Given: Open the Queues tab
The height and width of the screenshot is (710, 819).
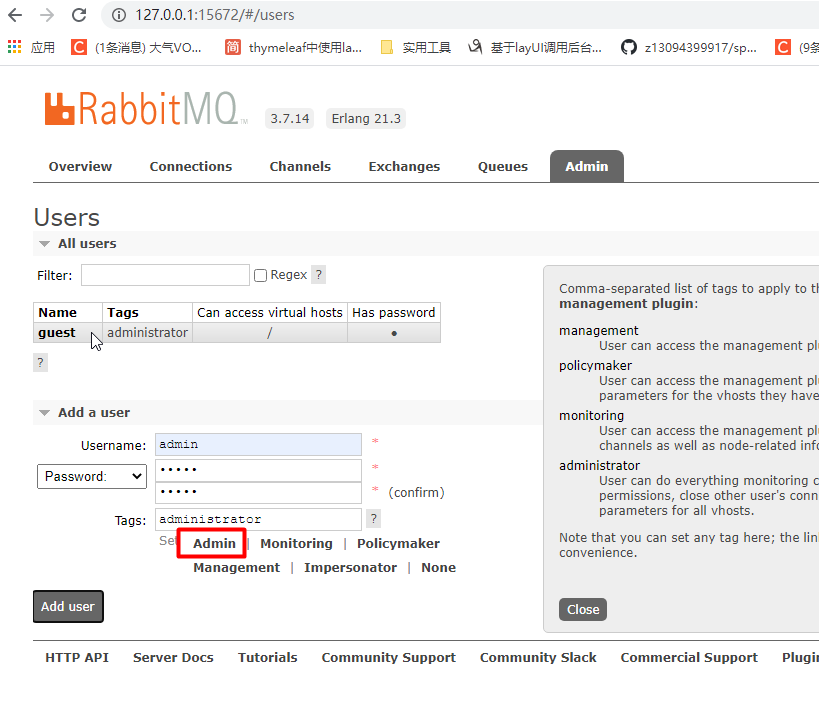Looking at the screenshot, I should [502, 166].
